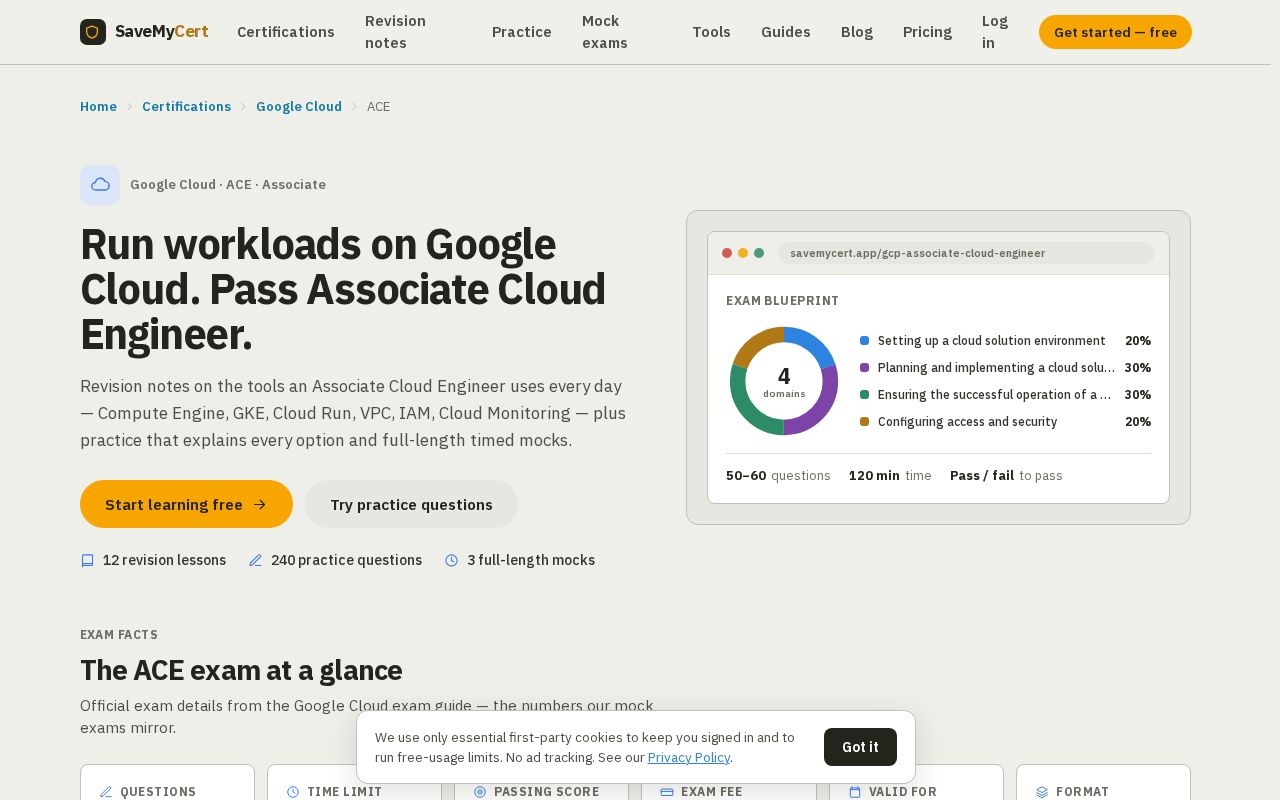Open the Google Cloud breadcrumb link
The height and width of the screenshot is (800, 1280).
[299, 107]
